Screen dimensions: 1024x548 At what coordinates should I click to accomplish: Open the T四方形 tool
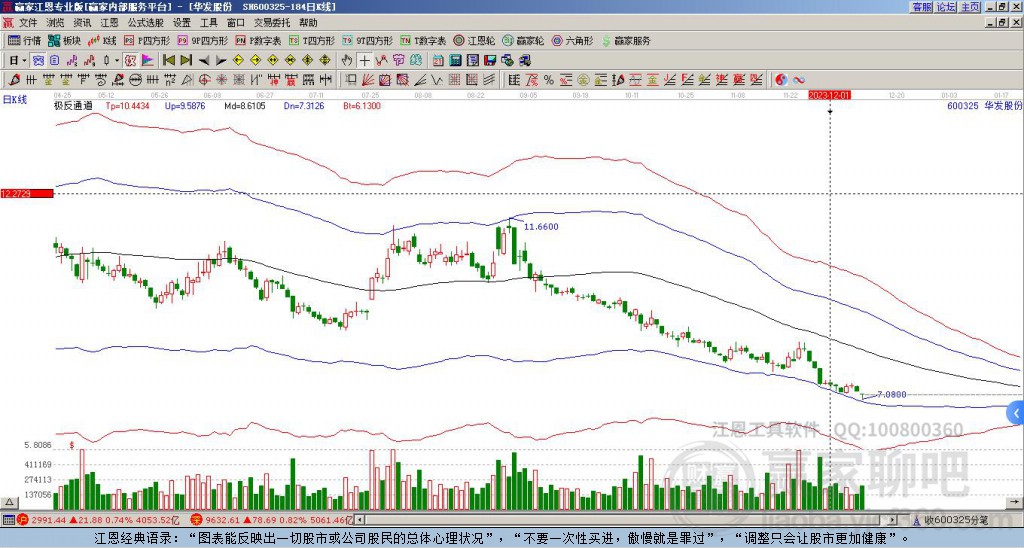click(312, 40)
